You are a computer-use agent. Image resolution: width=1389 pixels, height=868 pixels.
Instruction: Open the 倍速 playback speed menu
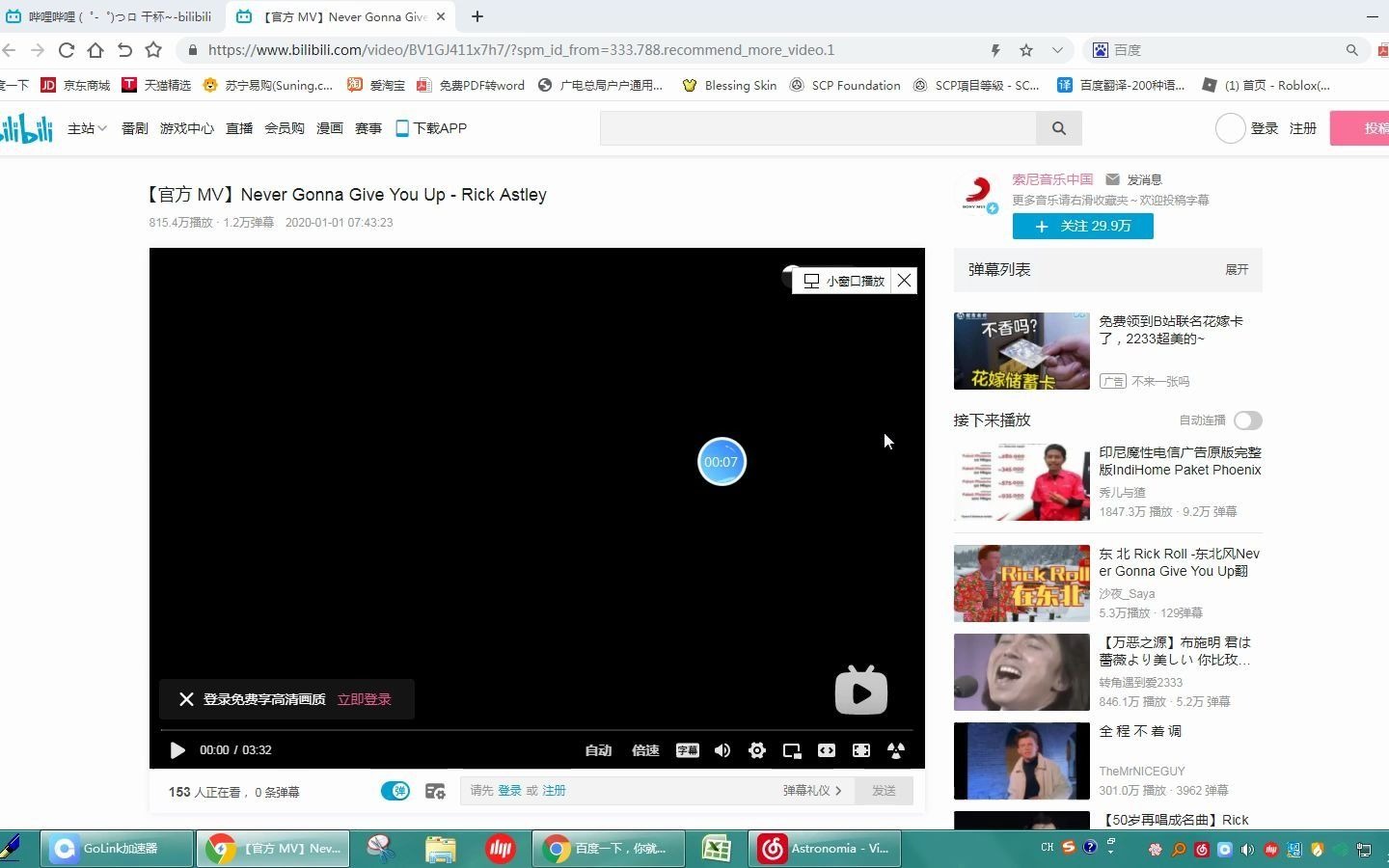coord(645,750)
